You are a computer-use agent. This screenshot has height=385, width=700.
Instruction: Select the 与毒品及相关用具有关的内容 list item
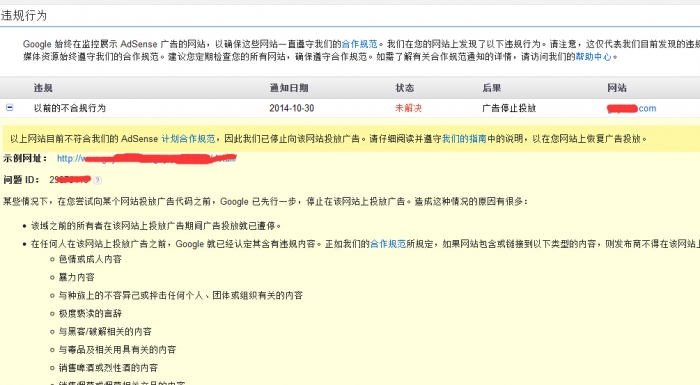[x=117, y=350]
